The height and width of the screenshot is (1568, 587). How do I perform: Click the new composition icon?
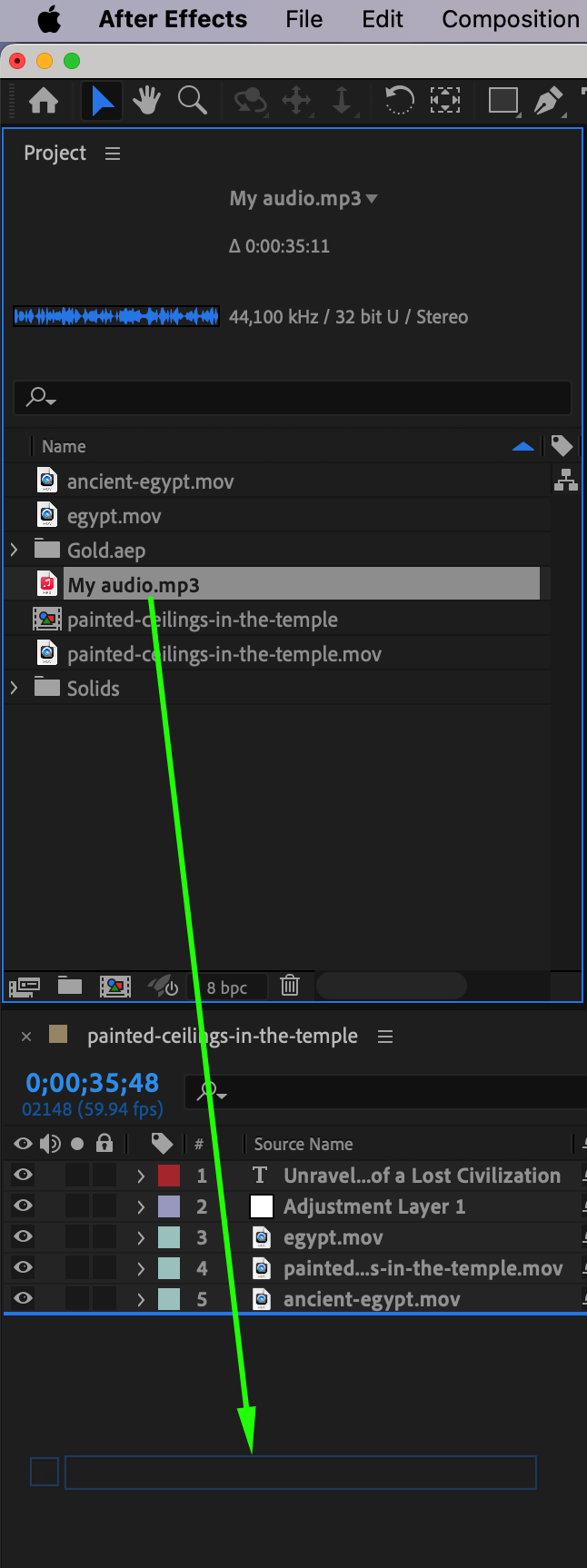tap(114, 986)
